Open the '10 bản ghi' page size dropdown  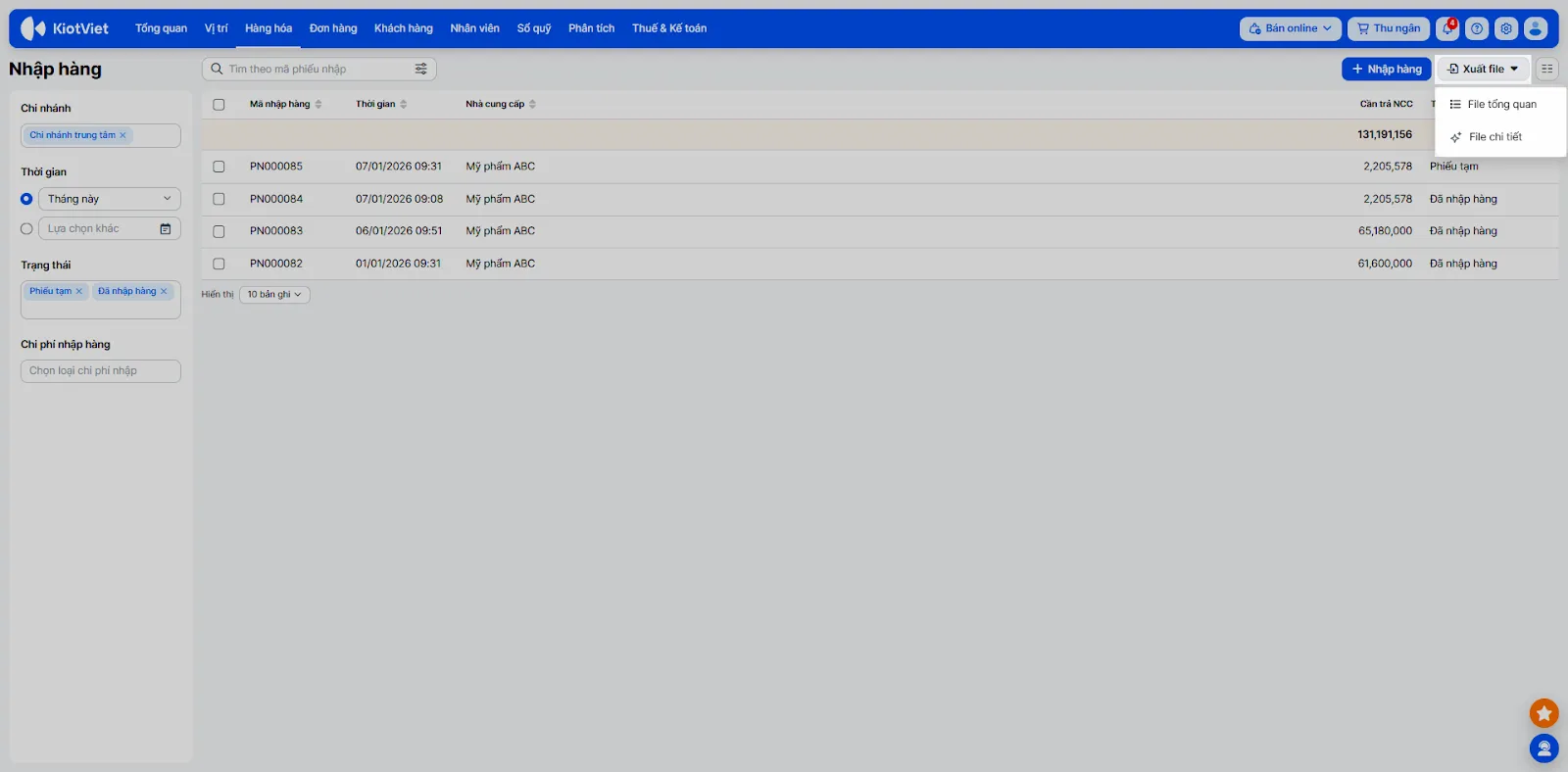point(274,295)
